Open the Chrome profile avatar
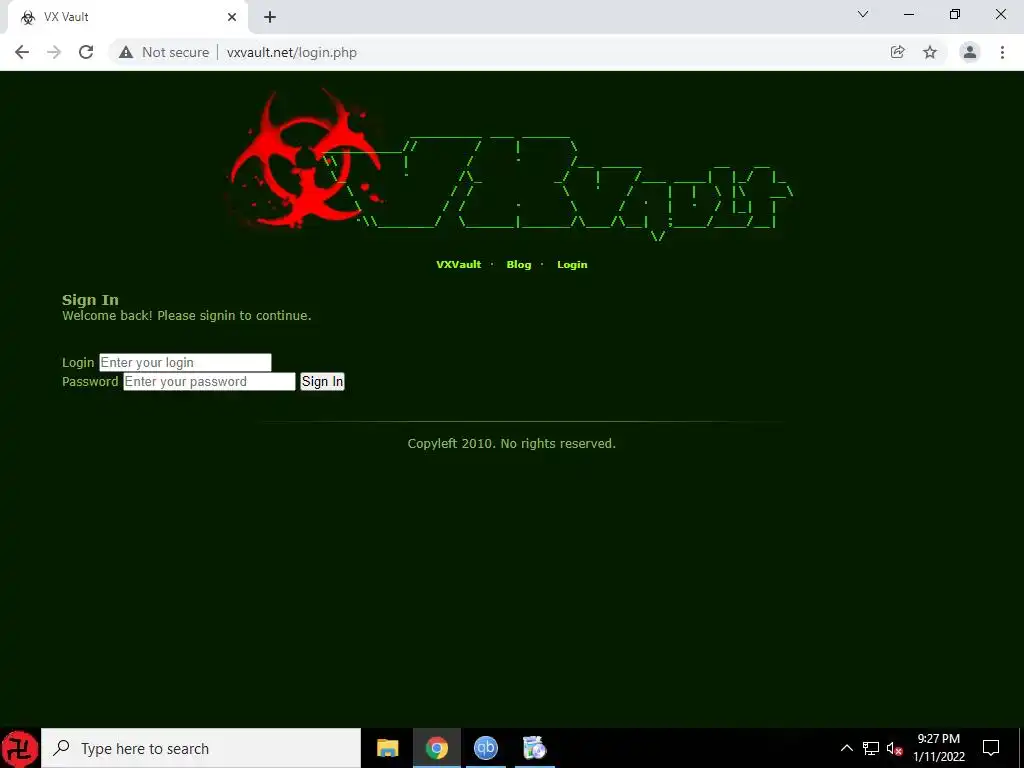 [x=970, y=52]
